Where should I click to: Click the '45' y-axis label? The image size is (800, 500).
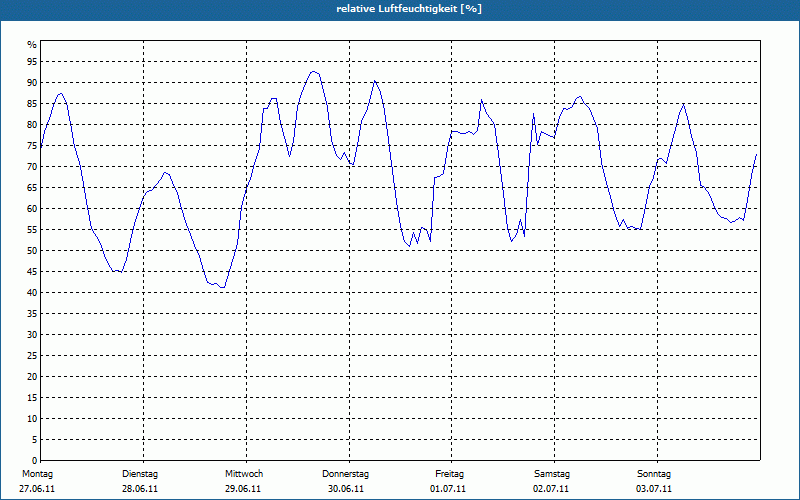[32, 271]
